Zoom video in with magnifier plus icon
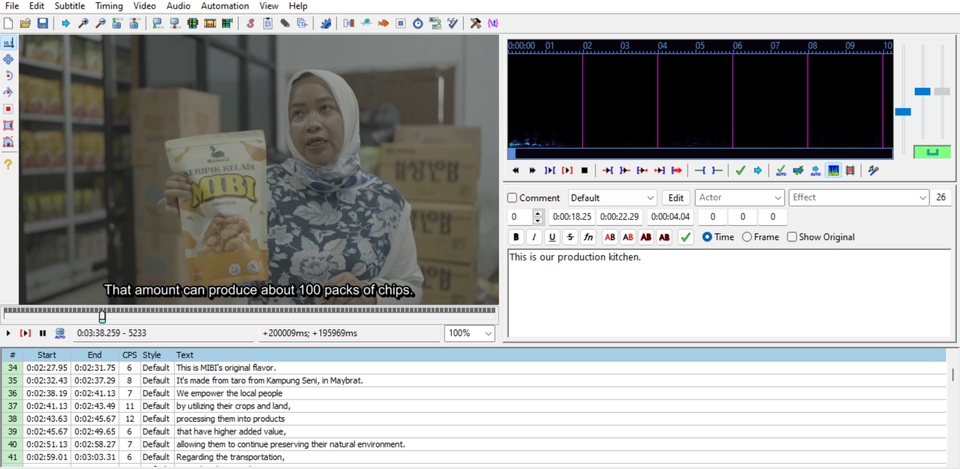 click(83, 23)
